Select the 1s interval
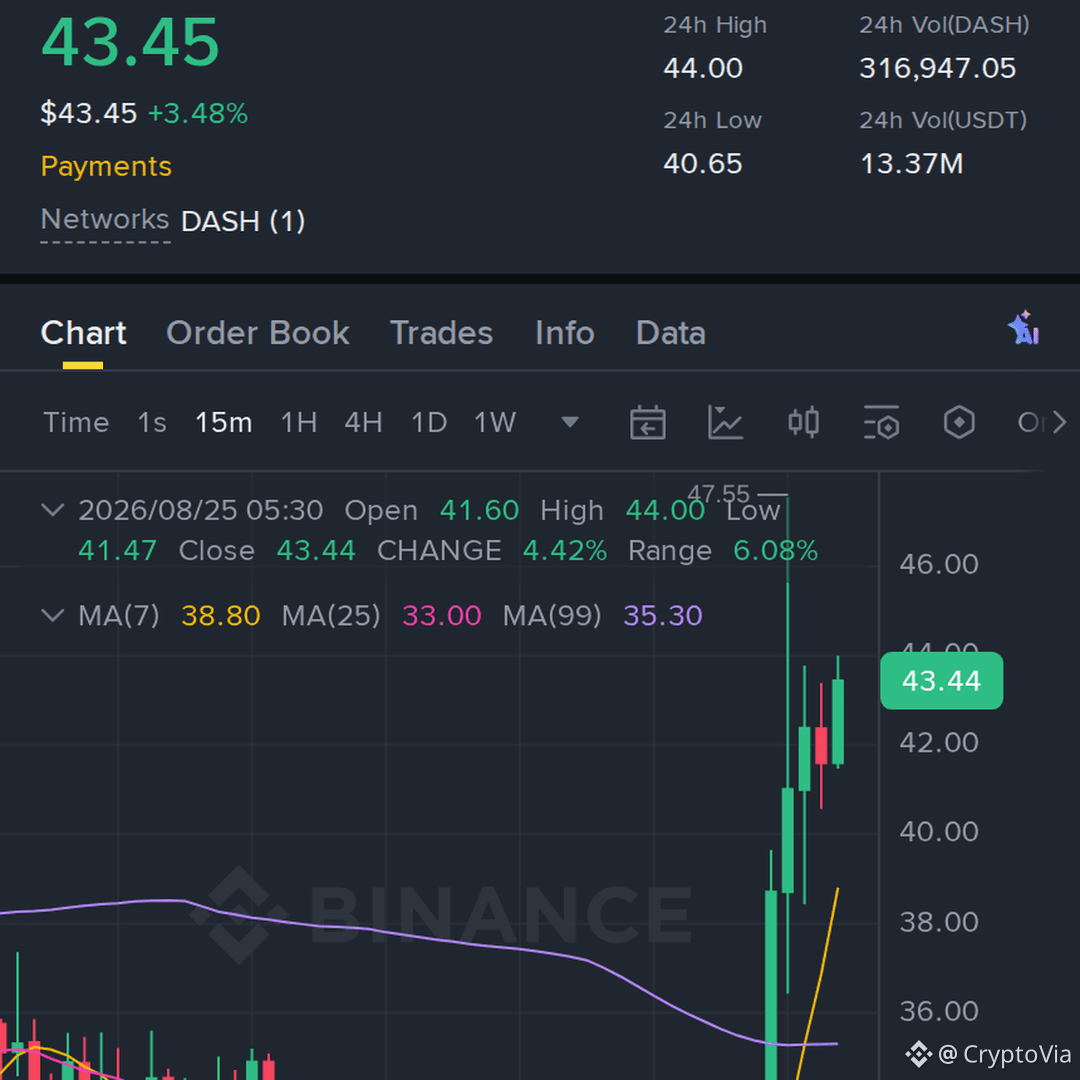 pyautogui.click(x=152, y=422)
